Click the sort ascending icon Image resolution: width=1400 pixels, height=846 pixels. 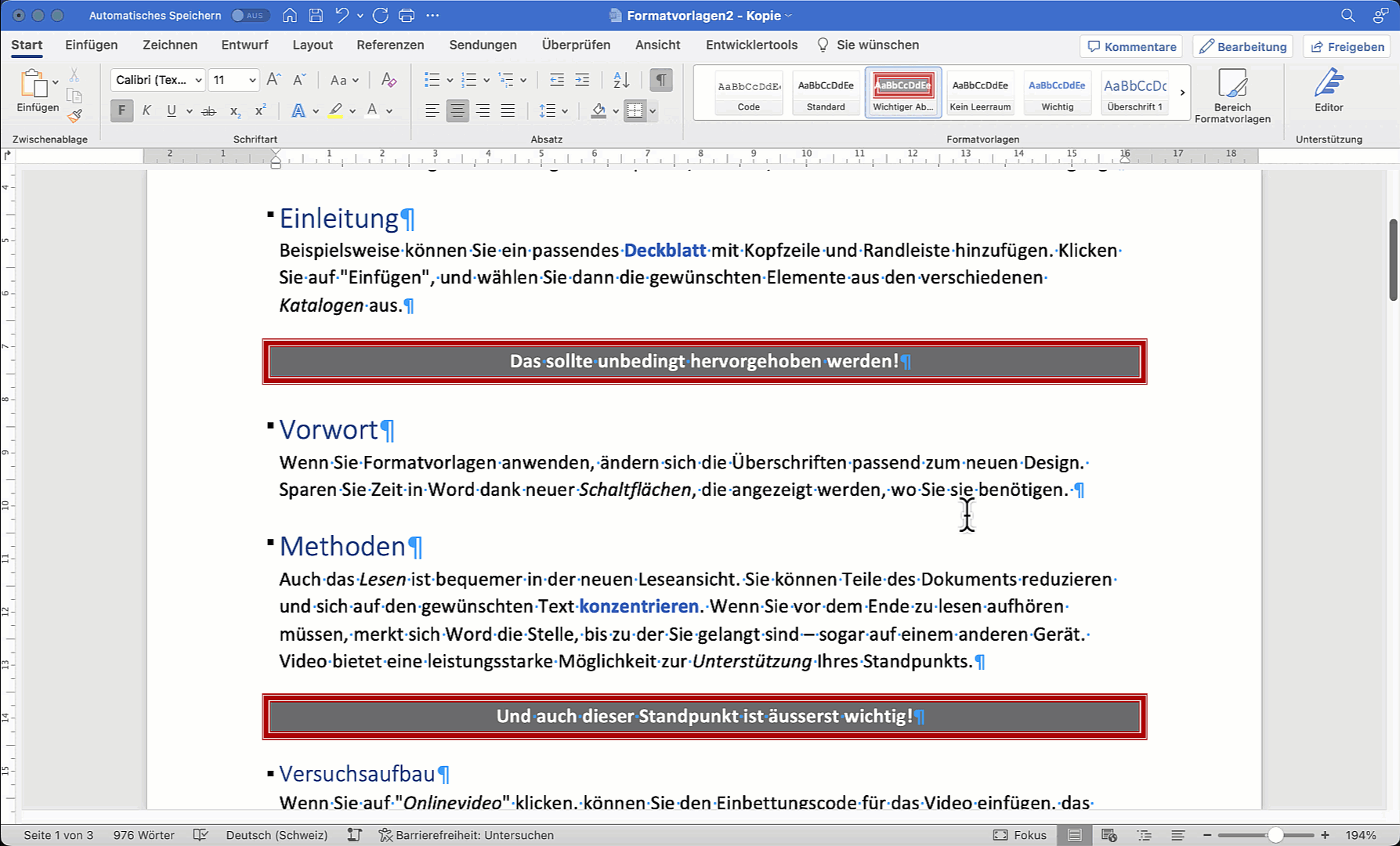coord(621,80)
